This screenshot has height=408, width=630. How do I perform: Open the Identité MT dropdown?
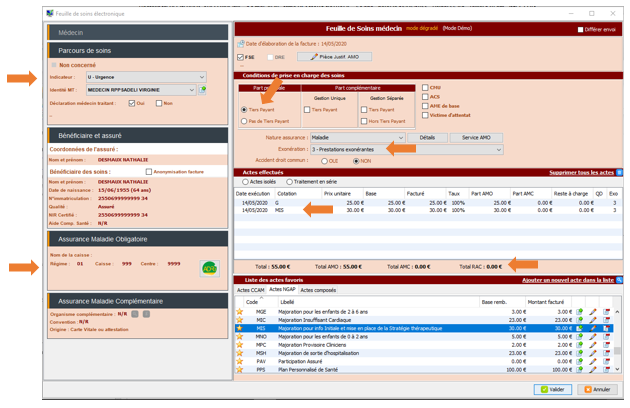coord(141,90)
